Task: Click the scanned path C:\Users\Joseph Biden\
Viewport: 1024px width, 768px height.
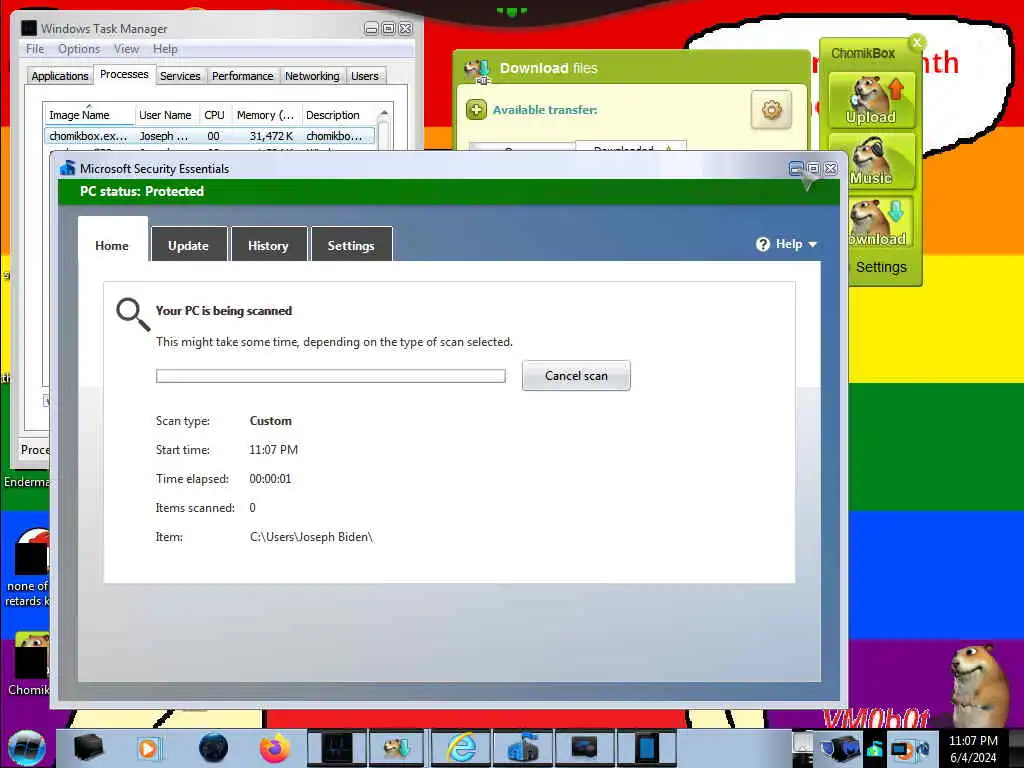Action: point(311,537)
